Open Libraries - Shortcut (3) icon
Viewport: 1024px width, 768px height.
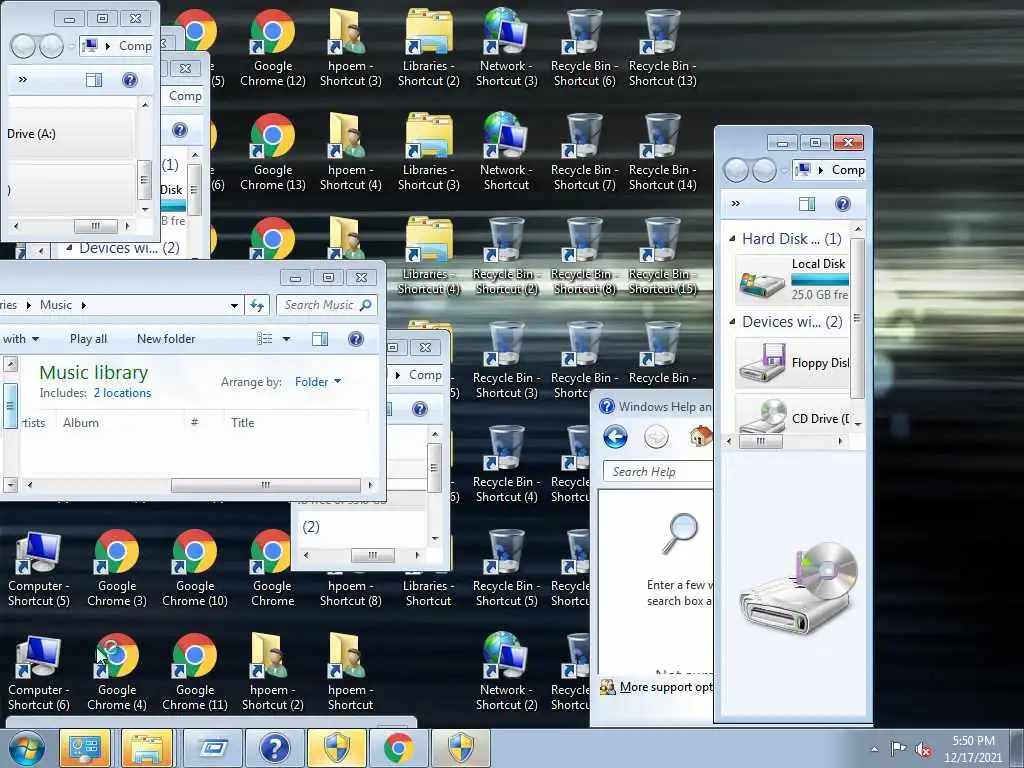428,151
